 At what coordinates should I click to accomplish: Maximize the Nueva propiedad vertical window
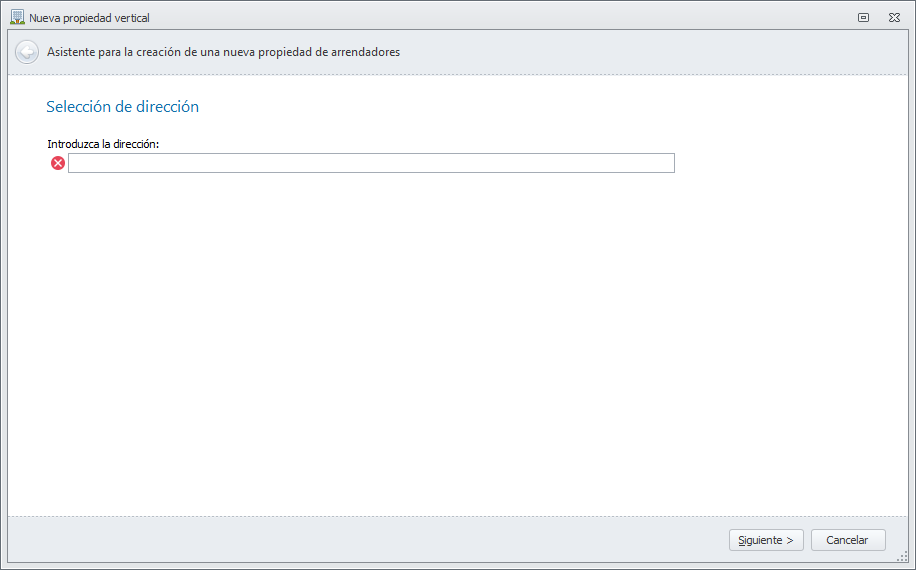click(863, 17)
